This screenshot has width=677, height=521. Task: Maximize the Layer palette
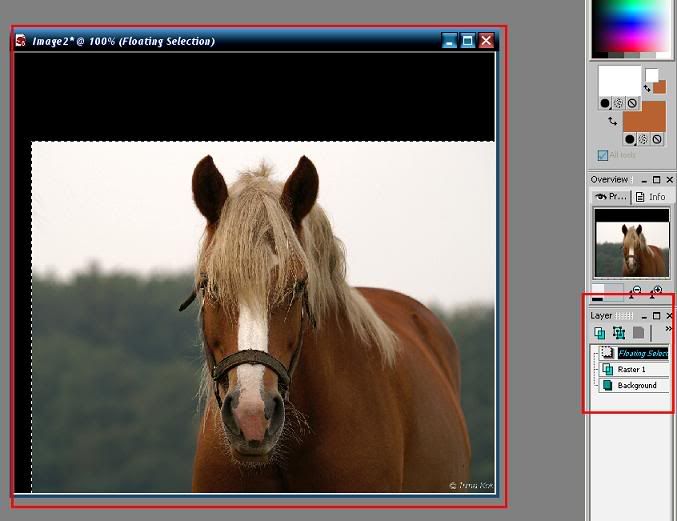[x=657, y=316]
